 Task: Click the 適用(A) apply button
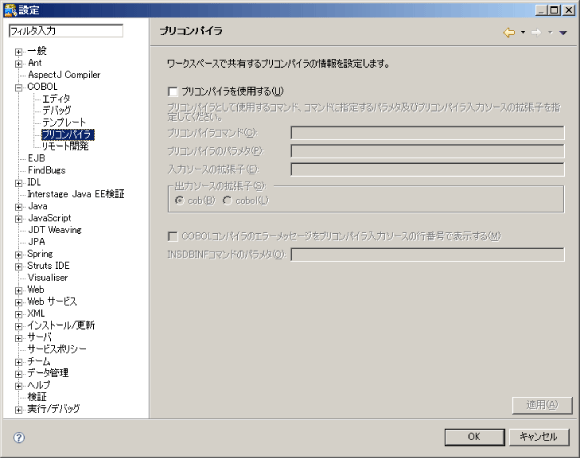pos(542,405)
